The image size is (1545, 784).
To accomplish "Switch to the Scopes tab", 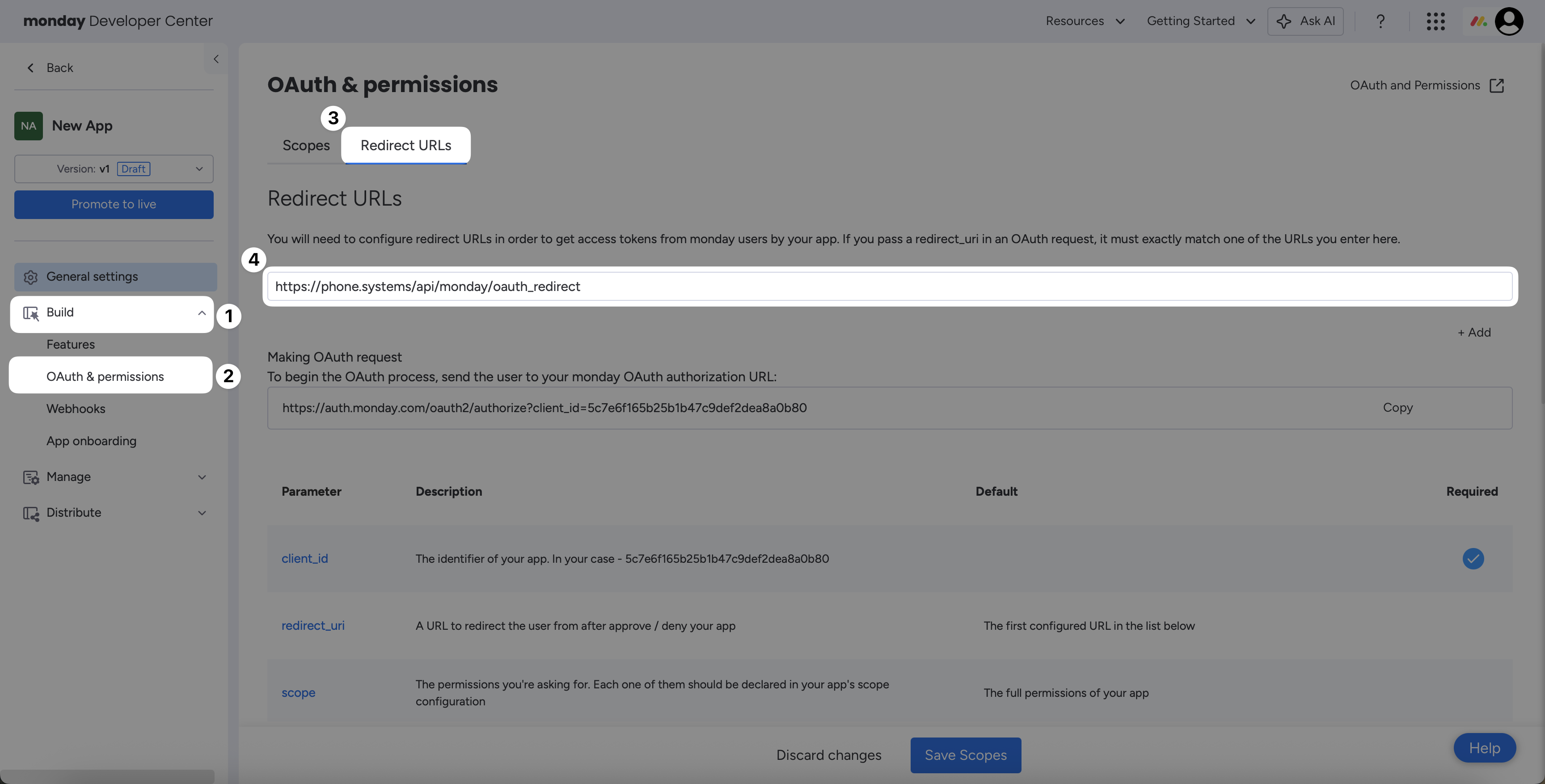I will [x=306, y=146].
